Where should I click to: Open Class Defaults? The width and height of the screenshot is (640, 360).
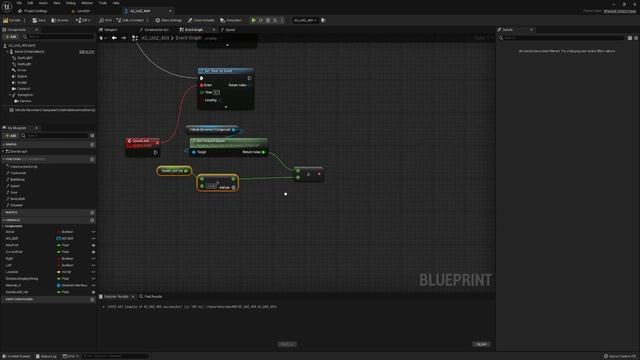(x=201, y=20)
